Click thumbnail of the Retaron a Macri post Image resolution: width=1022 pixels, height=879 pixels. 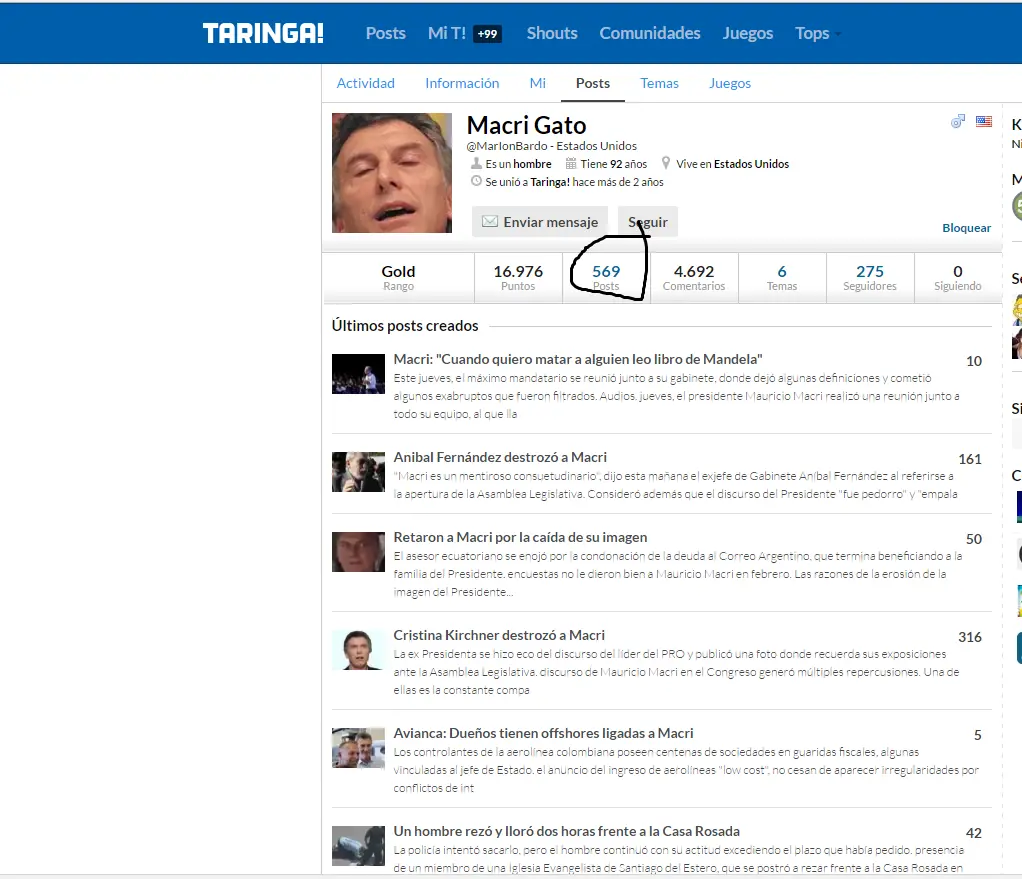(358, 552)
